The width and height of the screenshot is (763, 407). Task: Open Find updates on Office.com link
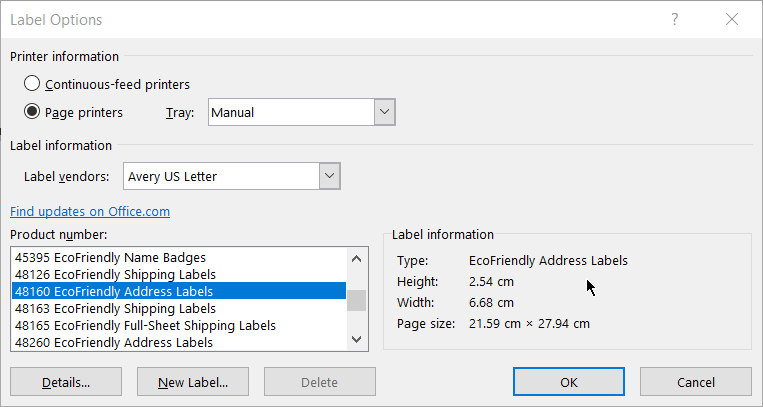pyautogui.click(x=90, y=211)
